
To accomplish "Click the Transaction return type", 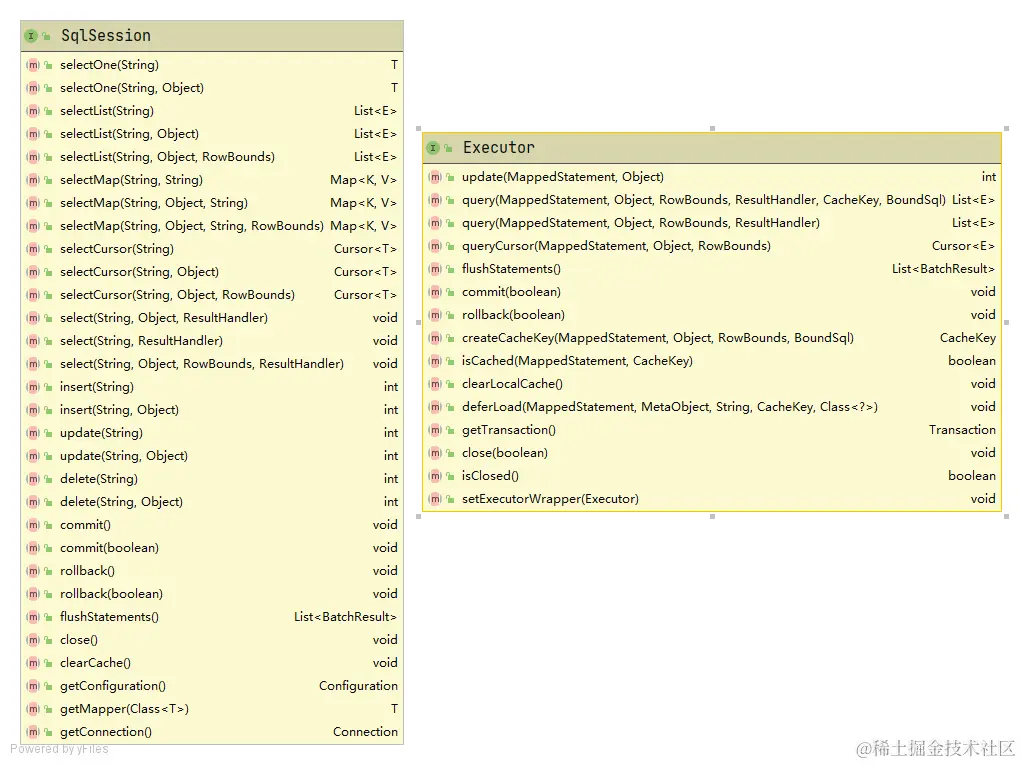I will click(962, 430).
